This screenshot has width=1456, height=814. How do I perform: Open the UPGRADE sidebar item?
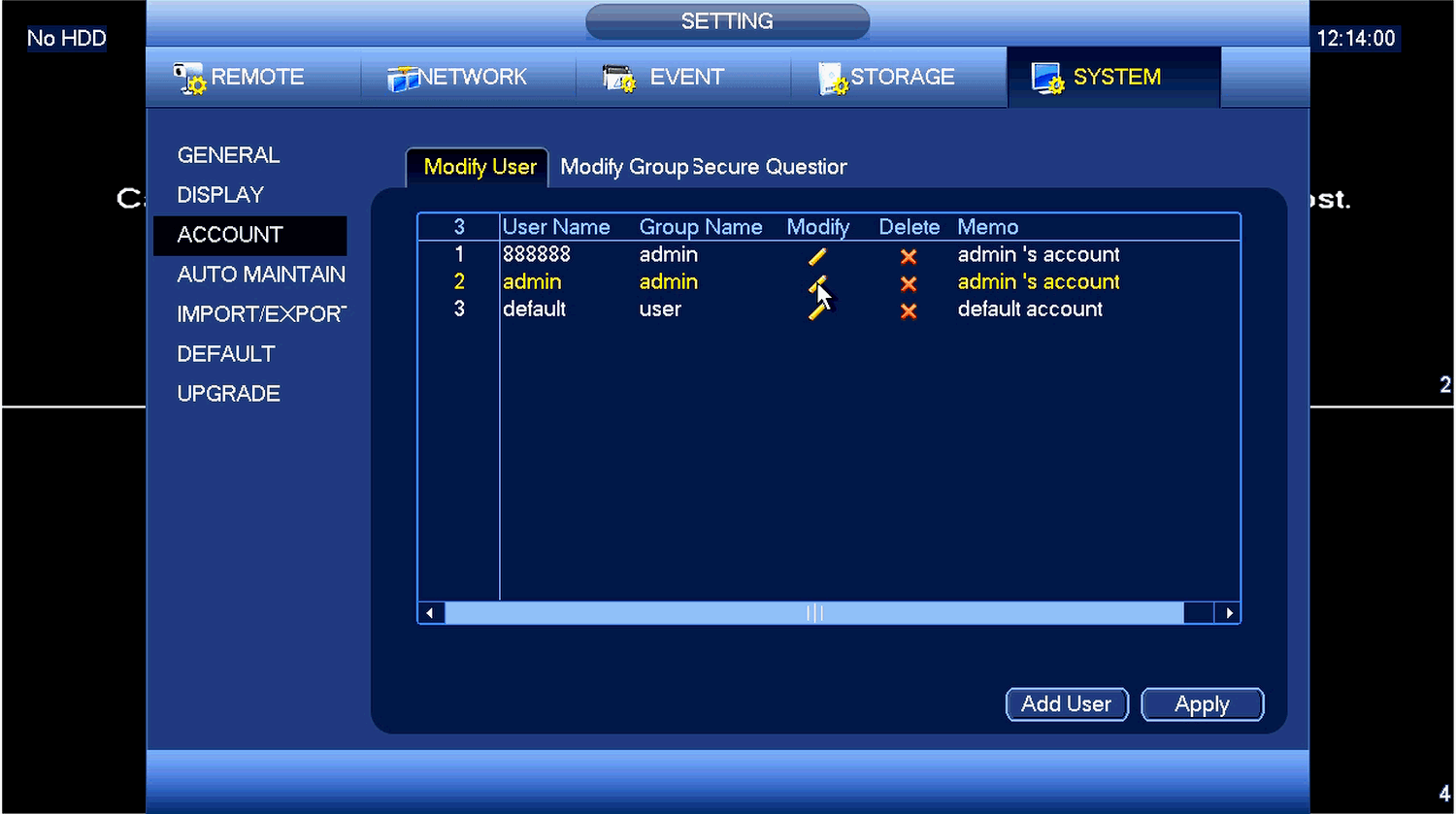point(228,394)
